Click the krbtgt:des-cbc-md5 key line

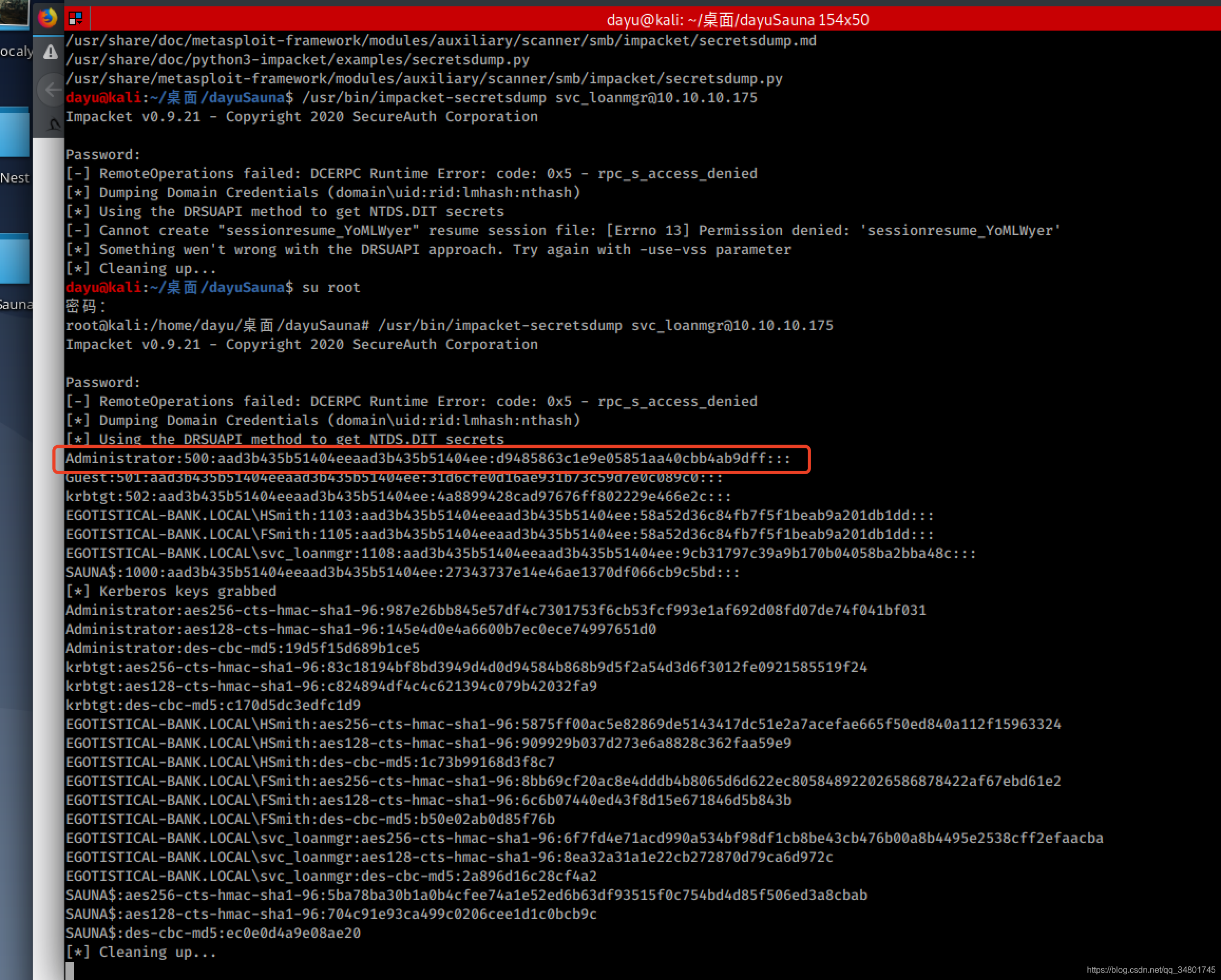click(x=213, y=705)
